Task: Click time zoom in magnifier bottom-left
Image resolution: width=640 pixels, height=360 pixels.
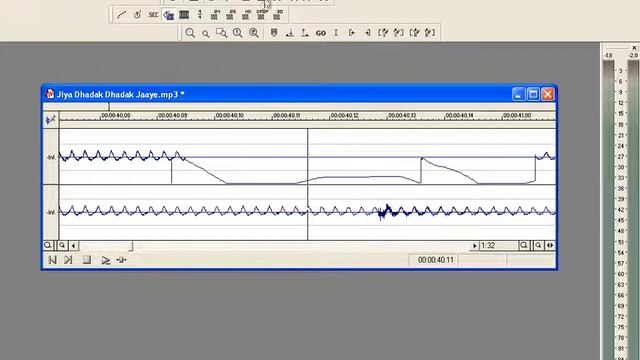Action: [x=48, y=245]
